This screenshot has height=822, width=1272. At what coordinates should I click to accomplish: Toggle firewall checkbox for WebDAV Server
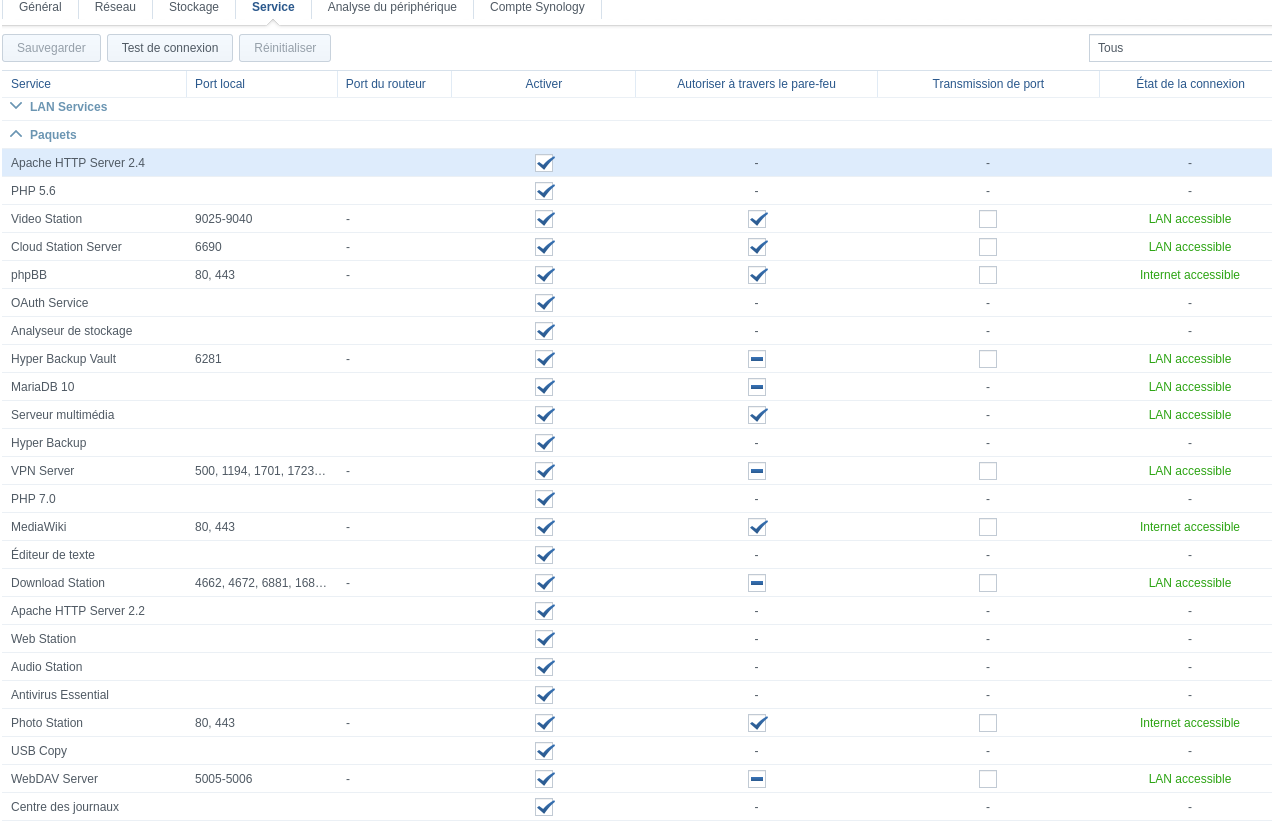757,779
